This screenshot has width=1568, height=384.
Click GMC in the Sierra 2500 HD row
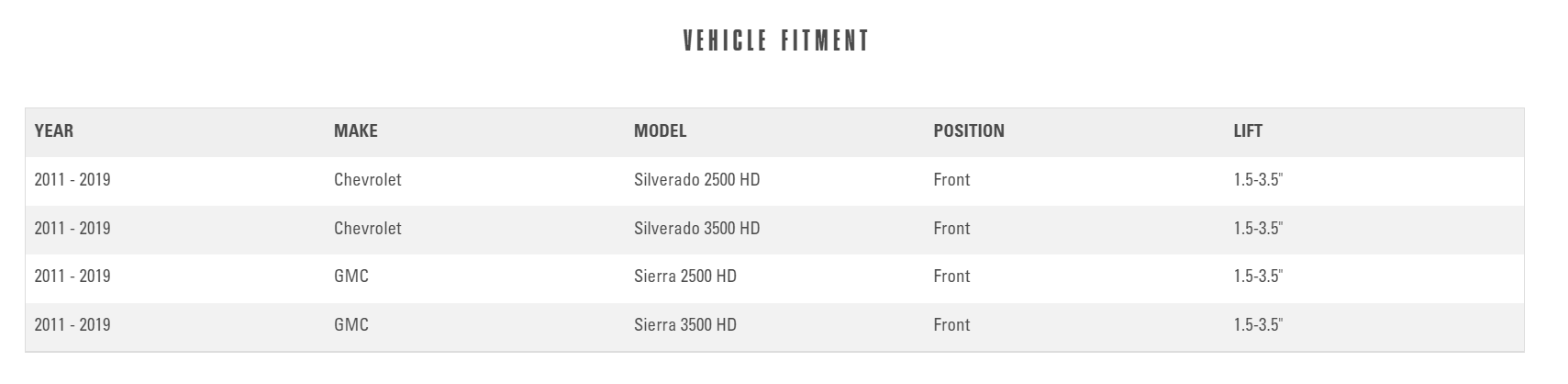[351, 277]
